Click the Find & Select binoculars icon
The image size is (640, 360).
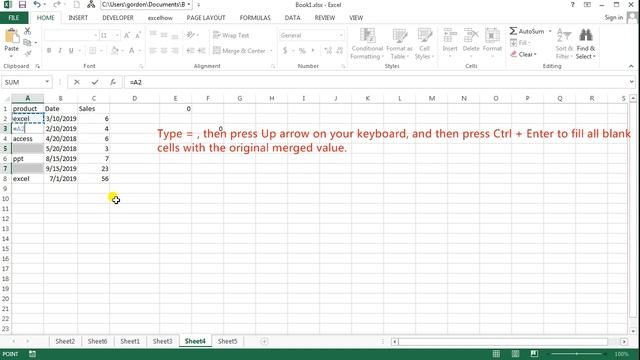[x=586, y=36]
